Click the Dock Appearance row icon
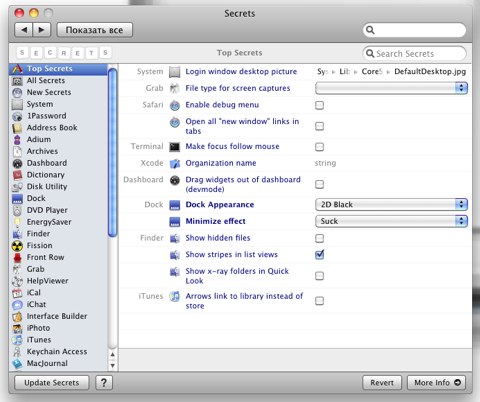 click(x=175, y=205)
